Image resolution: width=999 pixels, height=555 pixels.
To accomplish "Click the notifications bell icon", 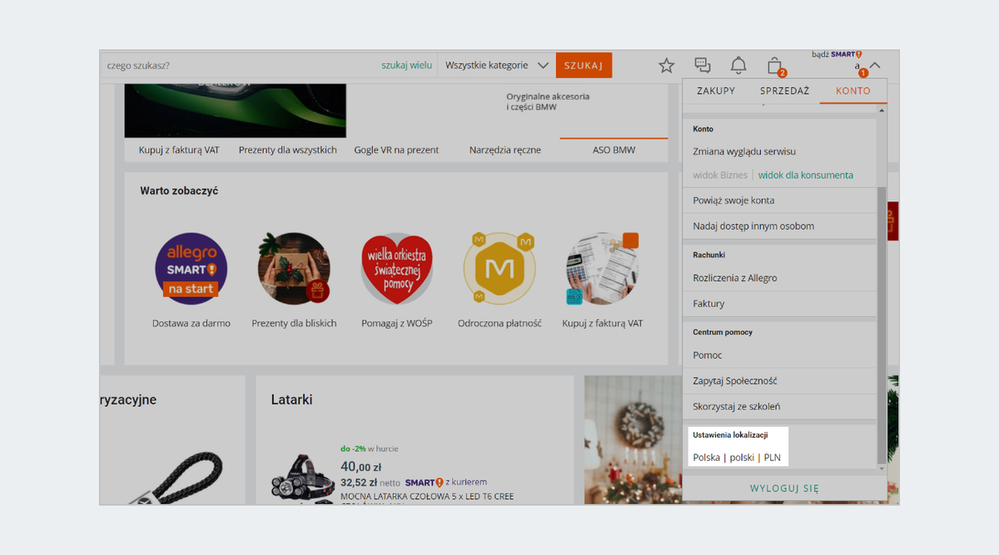I will pyautogui.click(x=738, y=66).
